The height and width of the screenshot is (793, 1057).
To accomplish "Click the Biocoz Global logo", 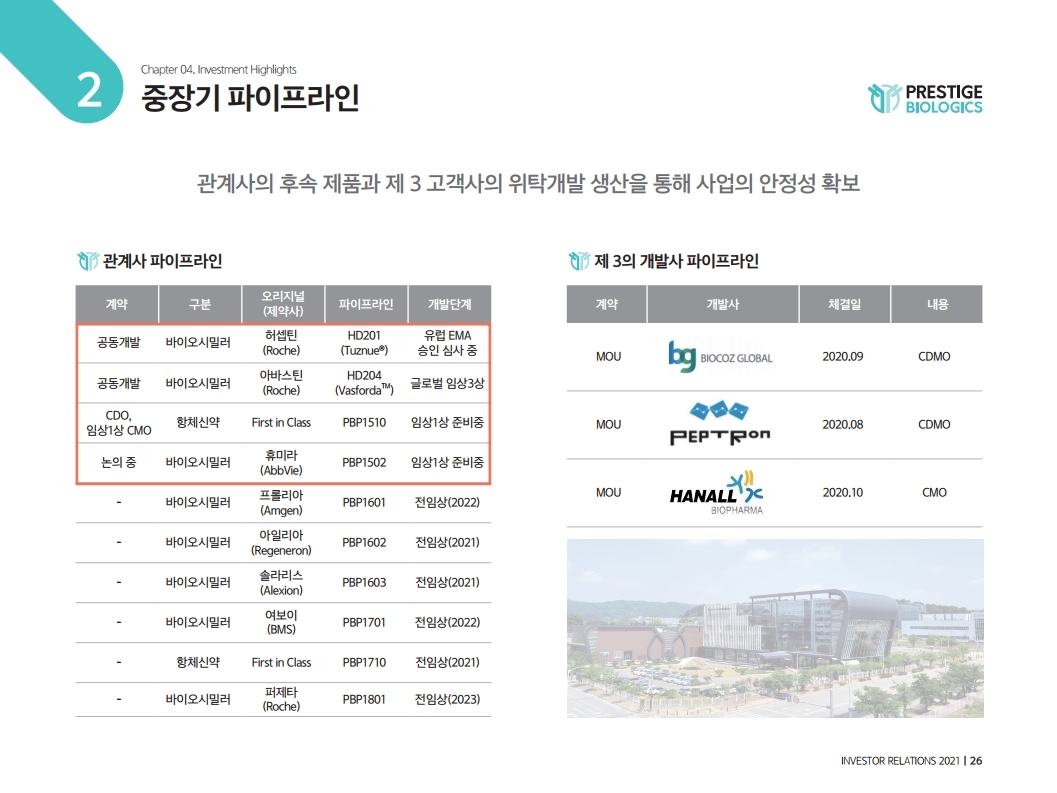I will [720, 356].
